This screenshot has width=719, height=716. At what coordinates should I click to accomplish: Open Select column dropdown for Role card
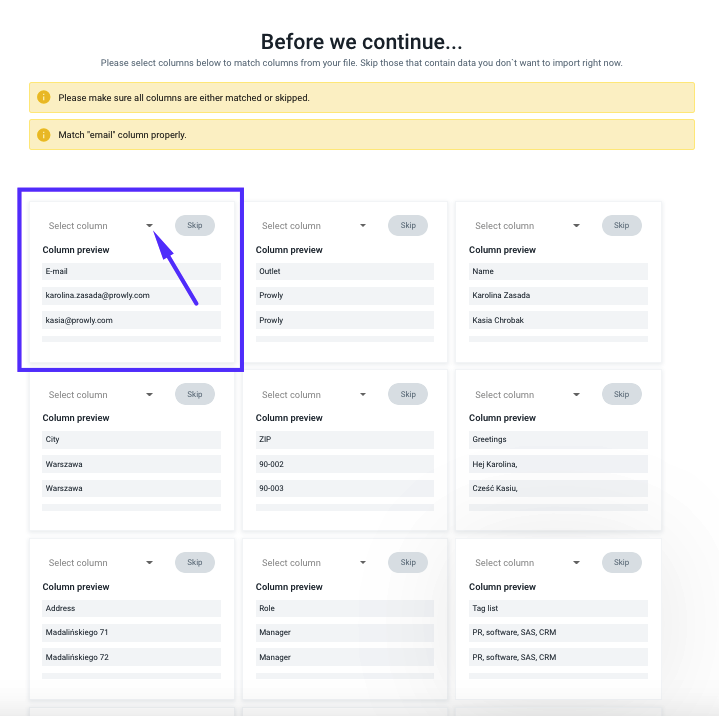click(x=314, y=563)
